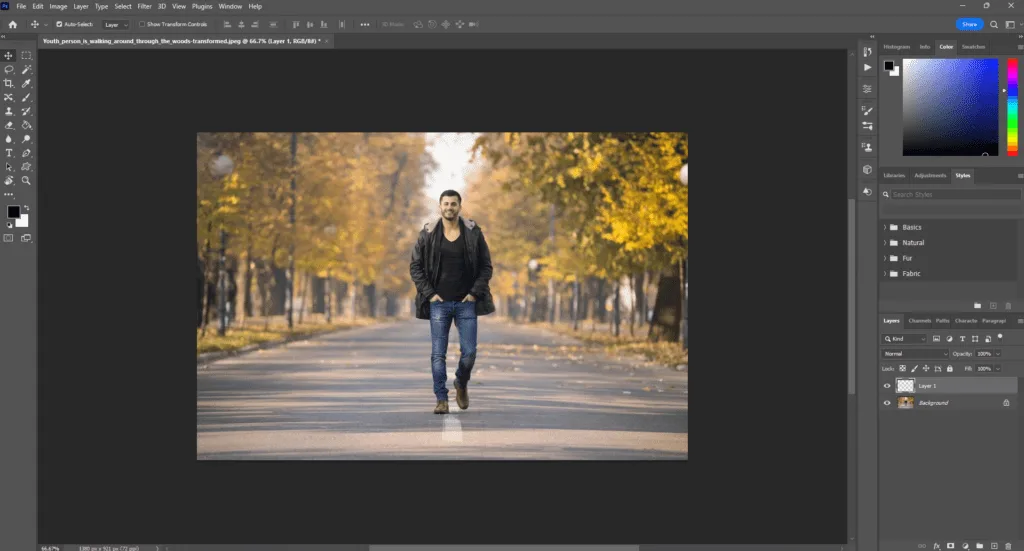Select the Lasso tool
The width and height of the screenshot is (1024, 551).
pyautogui.click(x=8, y=69)
